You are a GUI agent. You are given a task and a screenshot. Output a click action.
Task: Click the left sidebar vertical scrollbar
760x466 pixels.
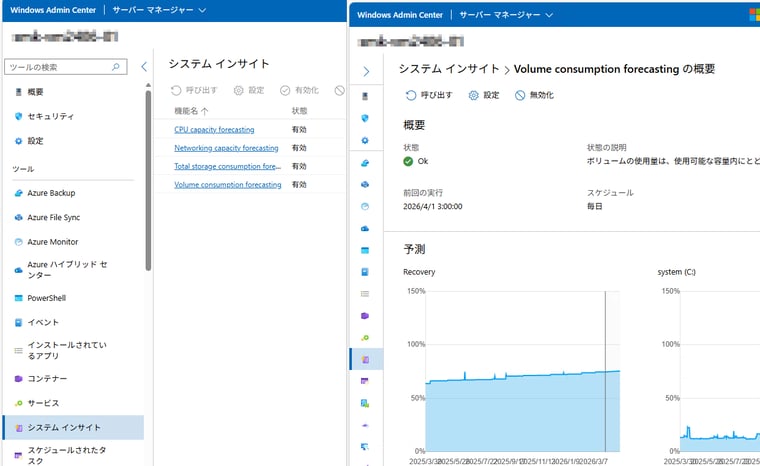tap(148, 179)
